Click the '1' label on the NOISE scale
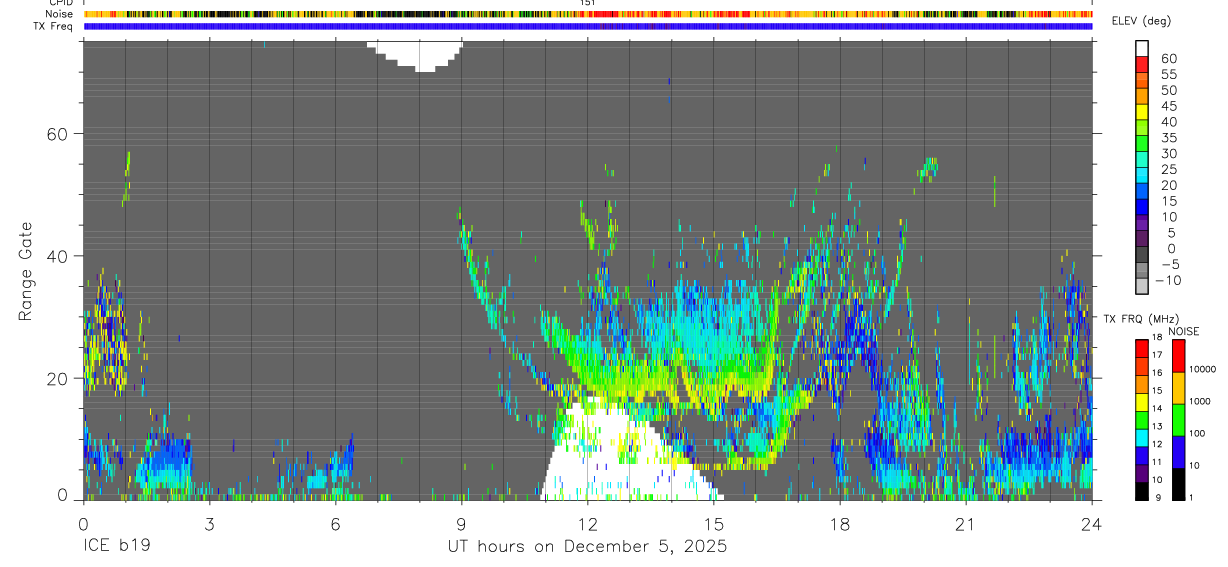Image resolution: width=1228 pixels, height=567 pixels. click(x=1193, y=498)
